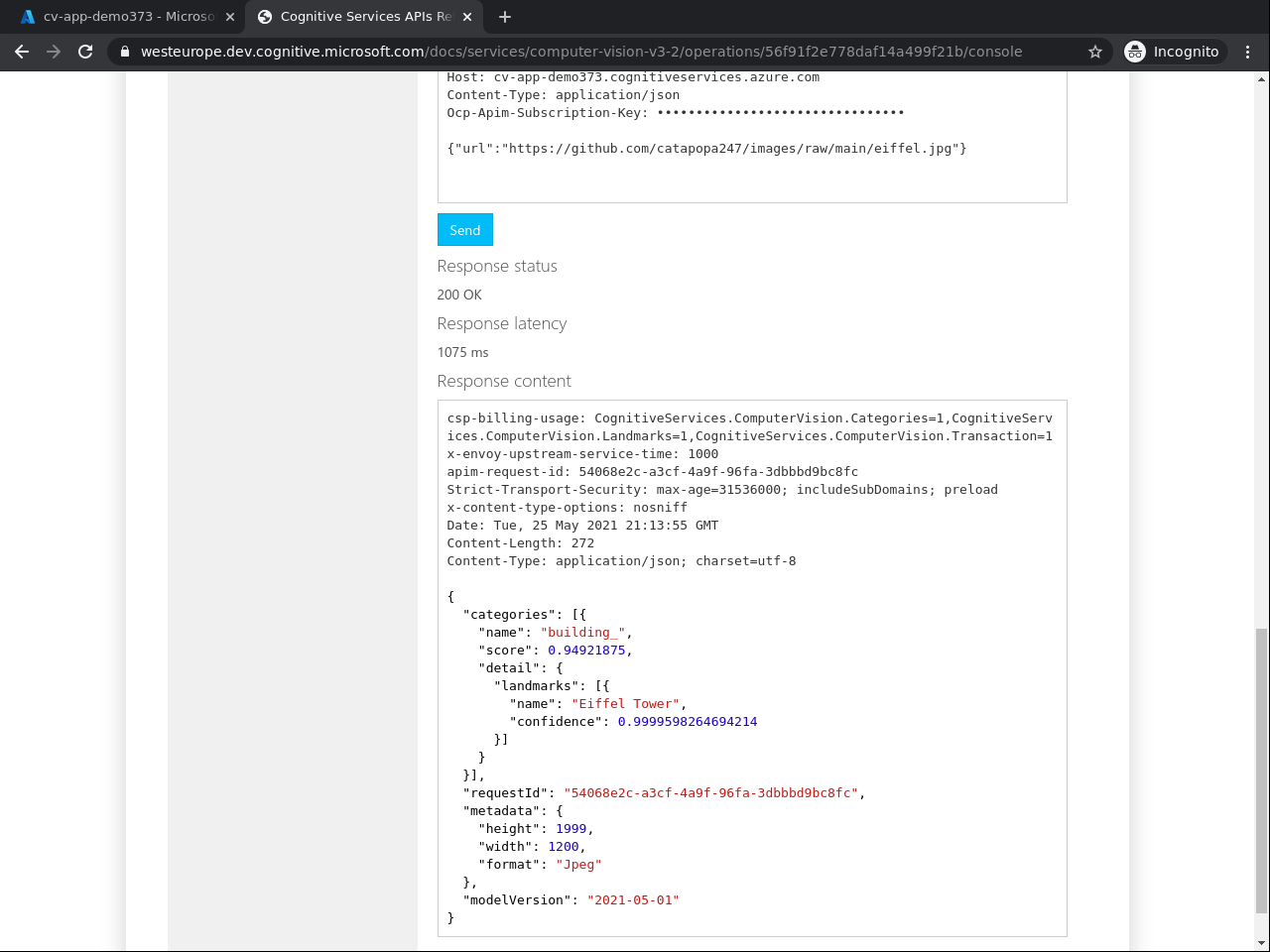Image resolution: width=1270 pixels, height=952 pixels.
Task: Click the x-envoy-upstream-service-time header
Action: tap(582, 454)
